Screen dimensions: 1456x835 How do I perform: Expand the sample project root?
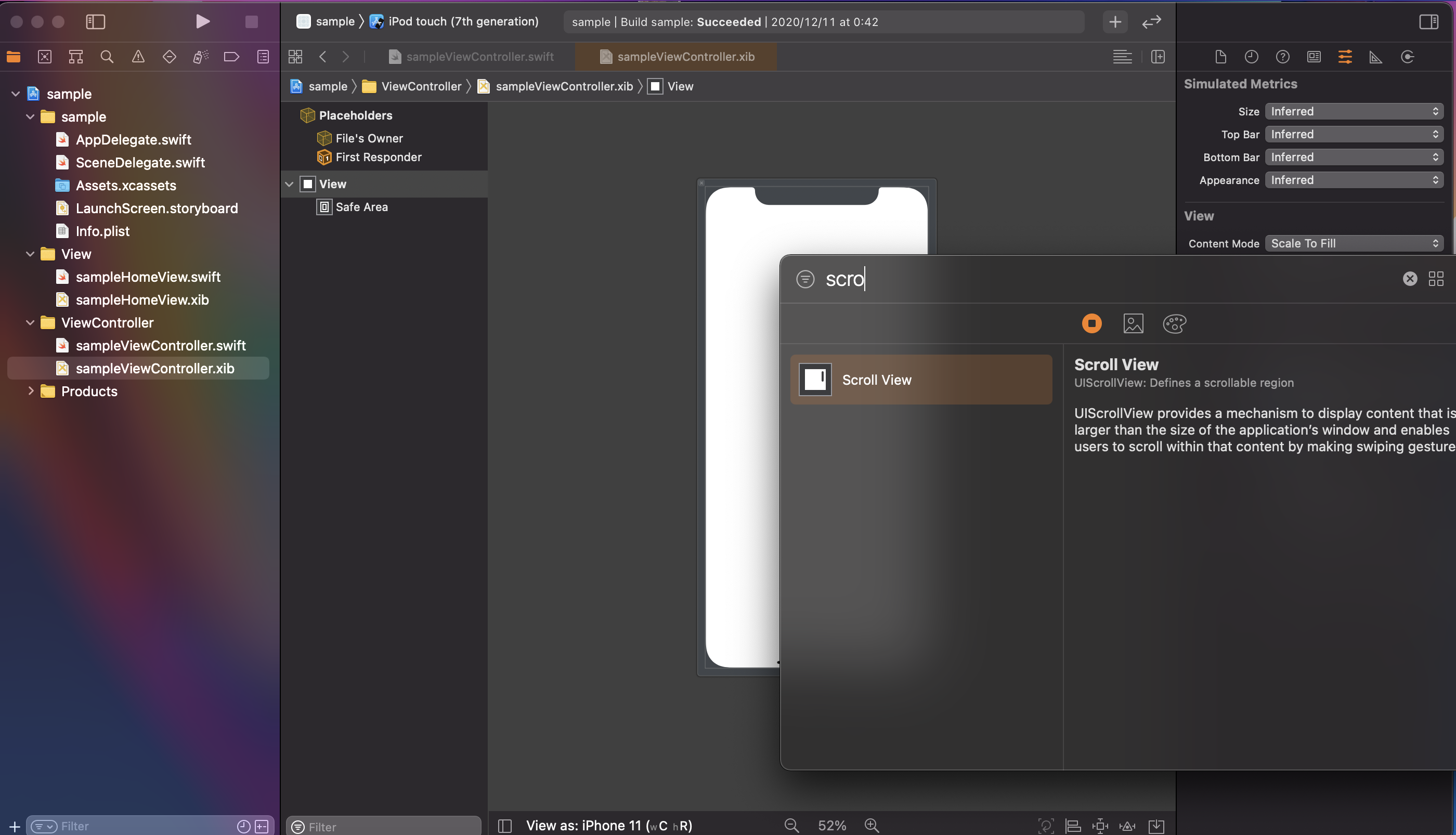[15, 93]
